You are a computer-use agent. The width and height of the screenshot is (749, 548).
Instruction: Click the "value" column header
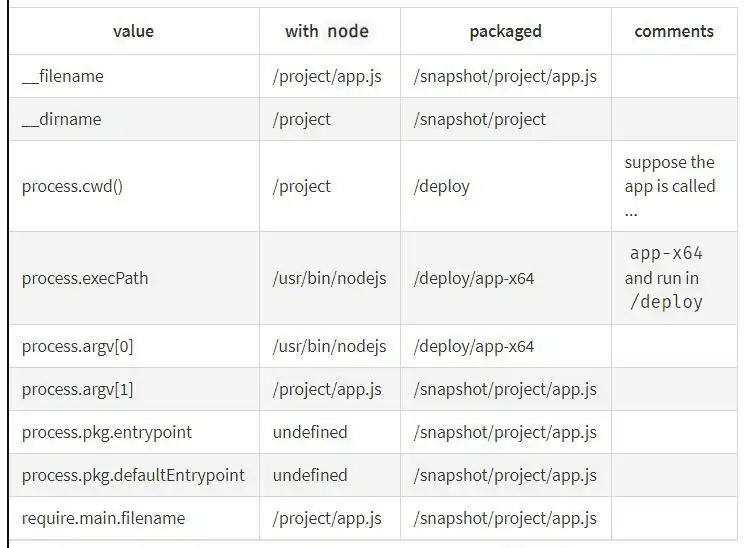[x=133, y=31]
